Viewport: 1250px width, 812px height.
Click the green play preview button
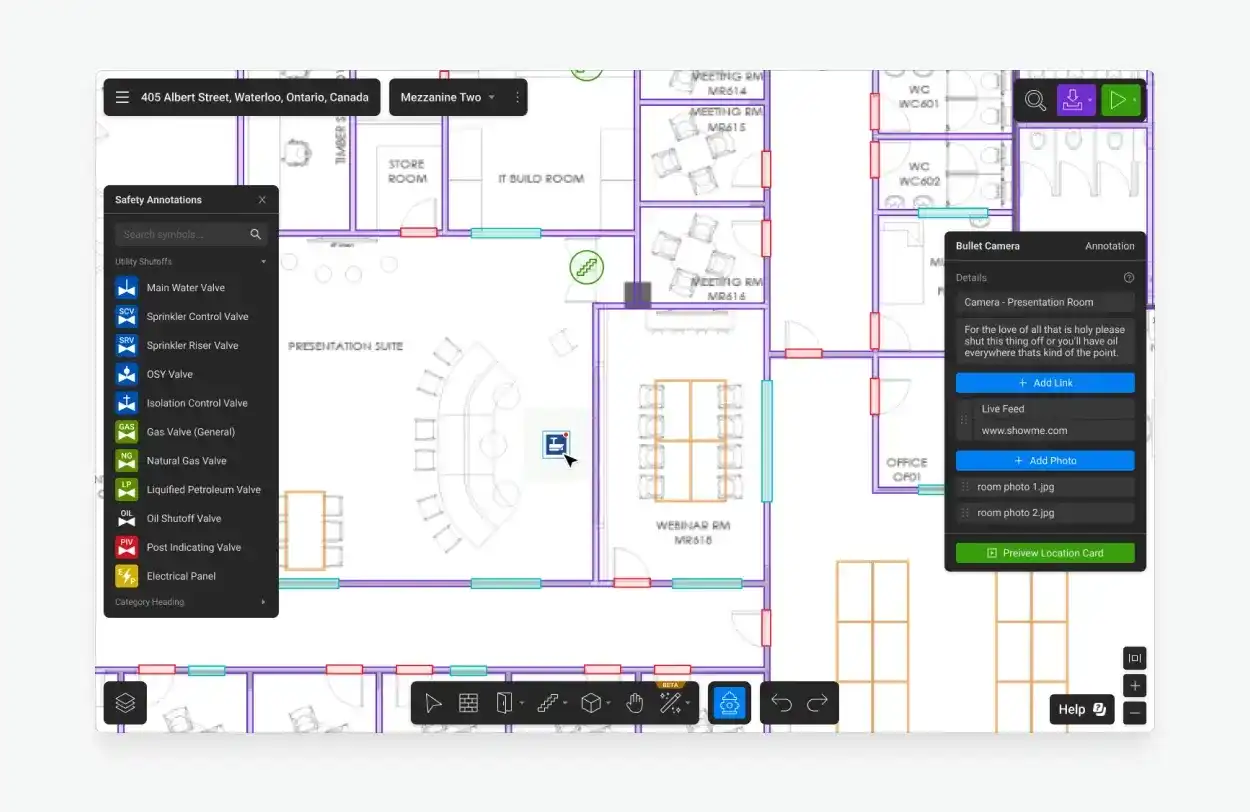pos(1118,100)
